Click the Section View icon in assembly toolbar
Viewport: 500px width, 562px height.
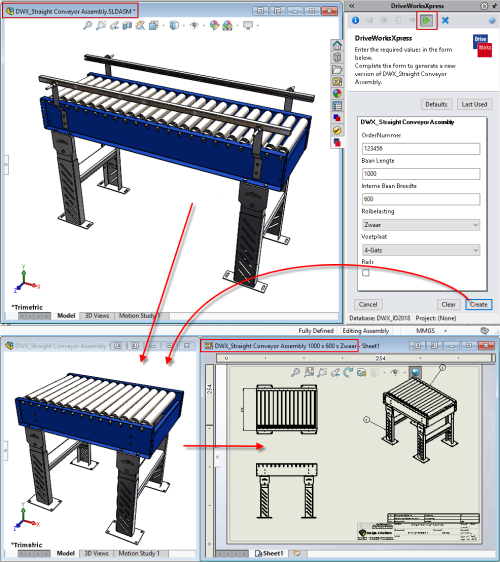tap(127, 25)
